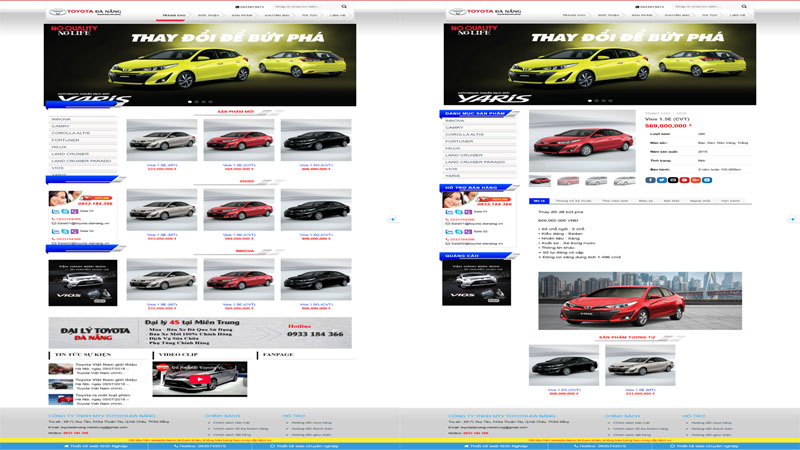This screenshot has width=800, height=450.
Task: Open LIÊN HỆ menu on right product page
Action: (x=737, y=15)
